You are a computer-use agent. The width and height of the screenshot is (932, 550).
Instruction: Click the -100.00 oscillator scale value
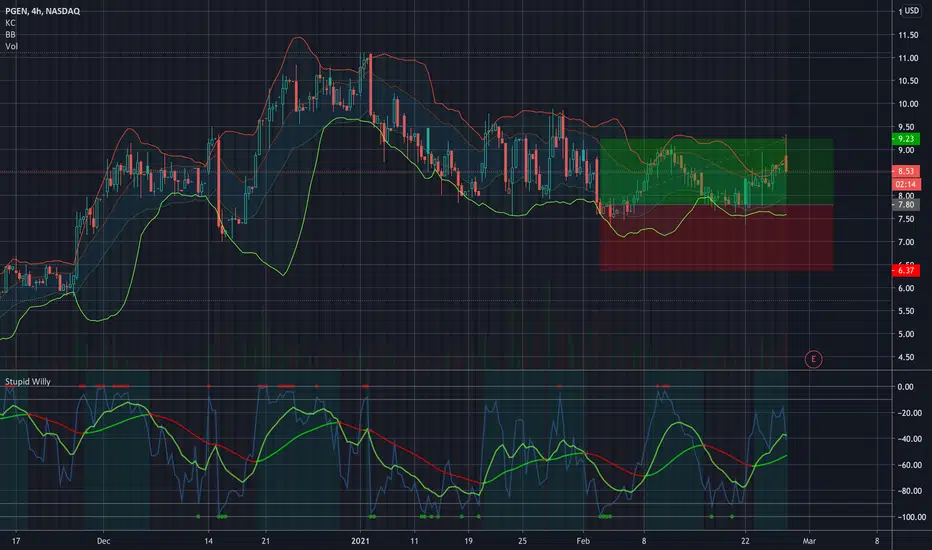click(910, 517)
